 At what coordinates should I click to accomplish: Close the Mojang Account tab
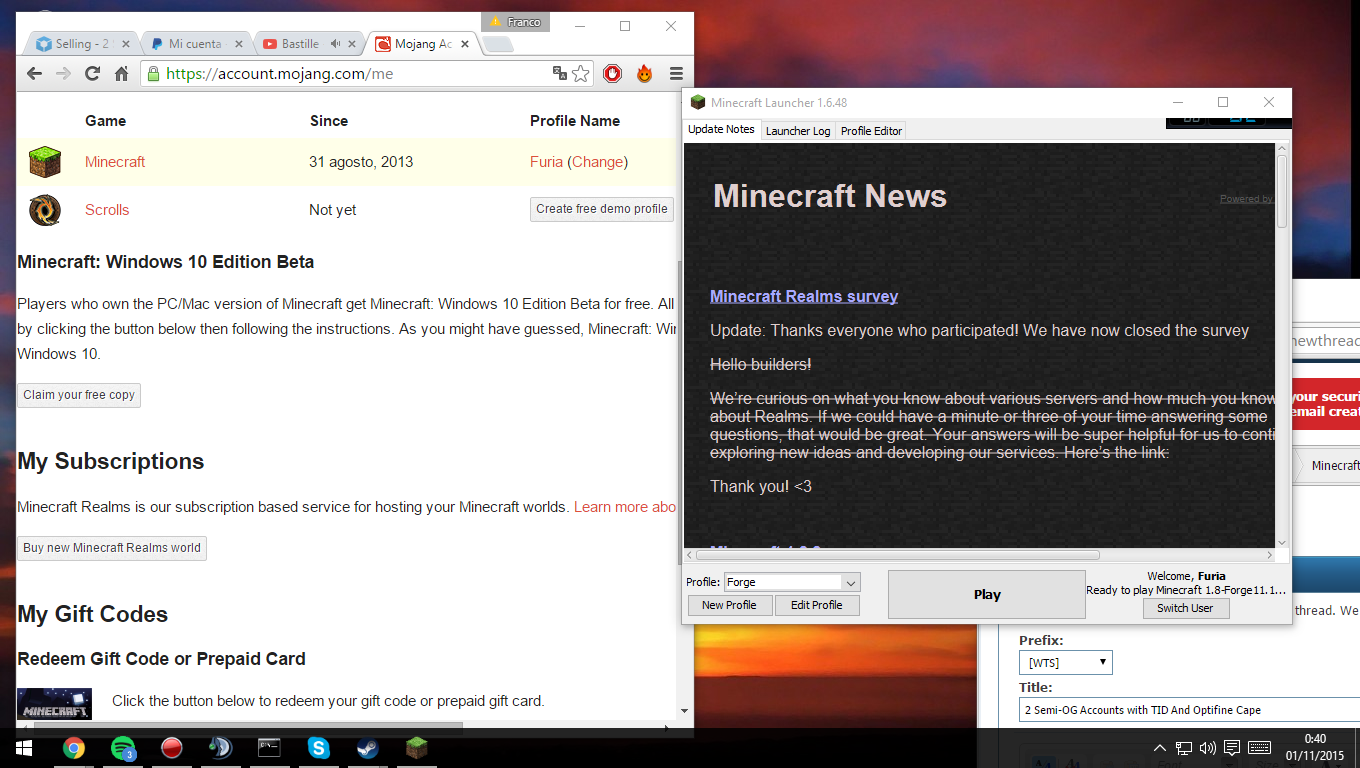coord(464,44)
